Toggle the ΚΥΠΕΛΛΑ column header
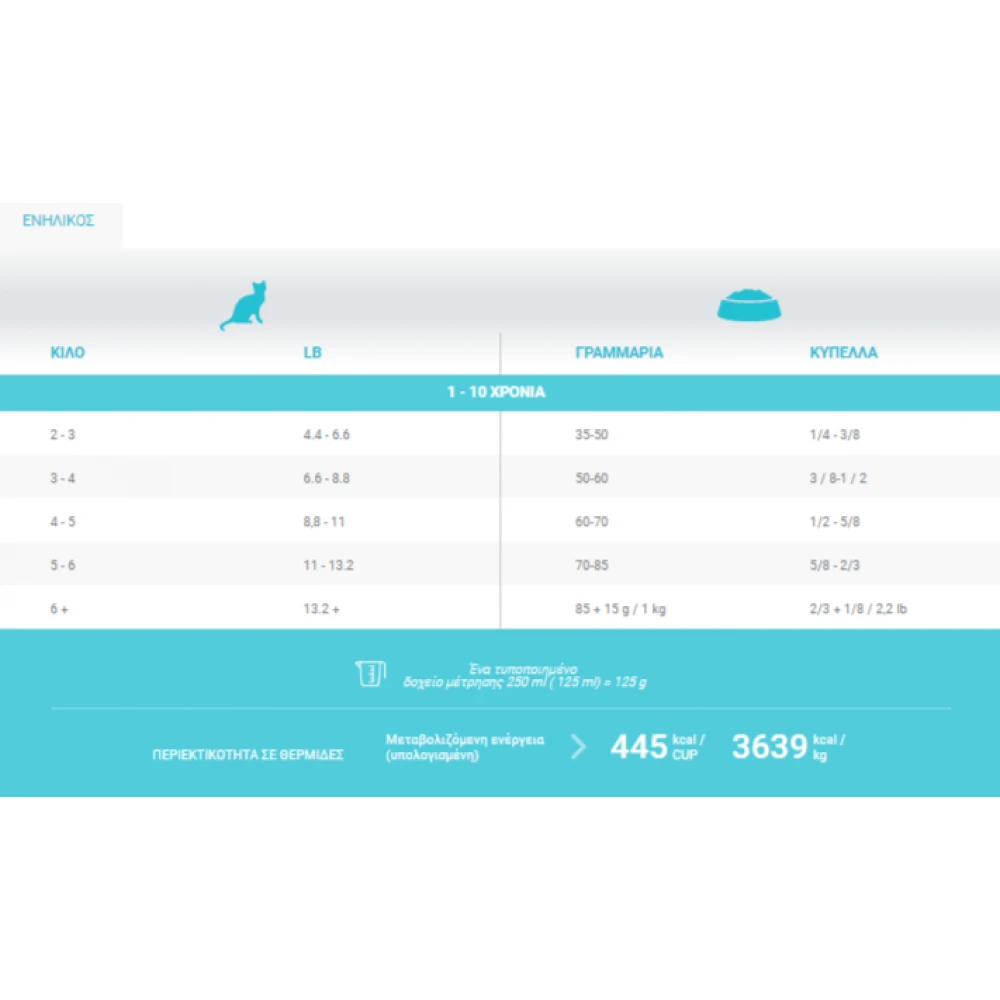This screenshot has width=1000, height=1000. click(x=844, y=352)
